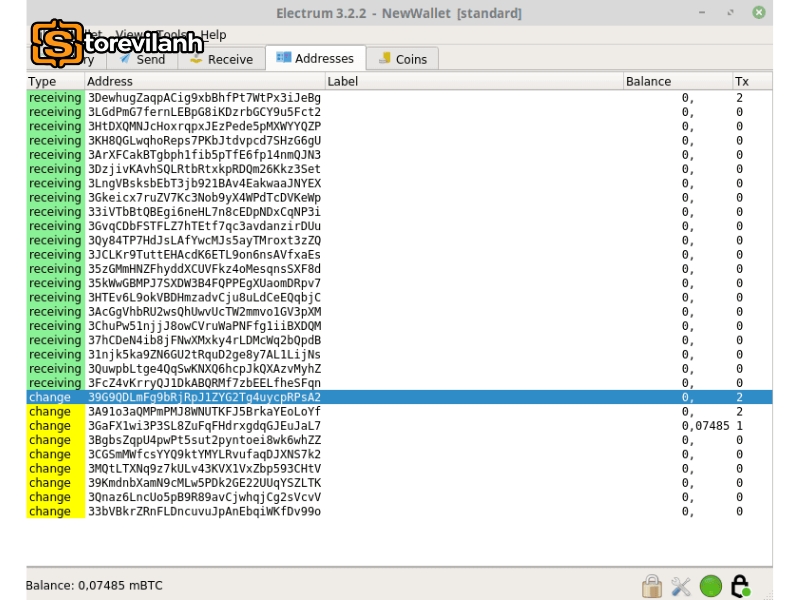
Task: Sort by the Balance column header
Action: 678,81
